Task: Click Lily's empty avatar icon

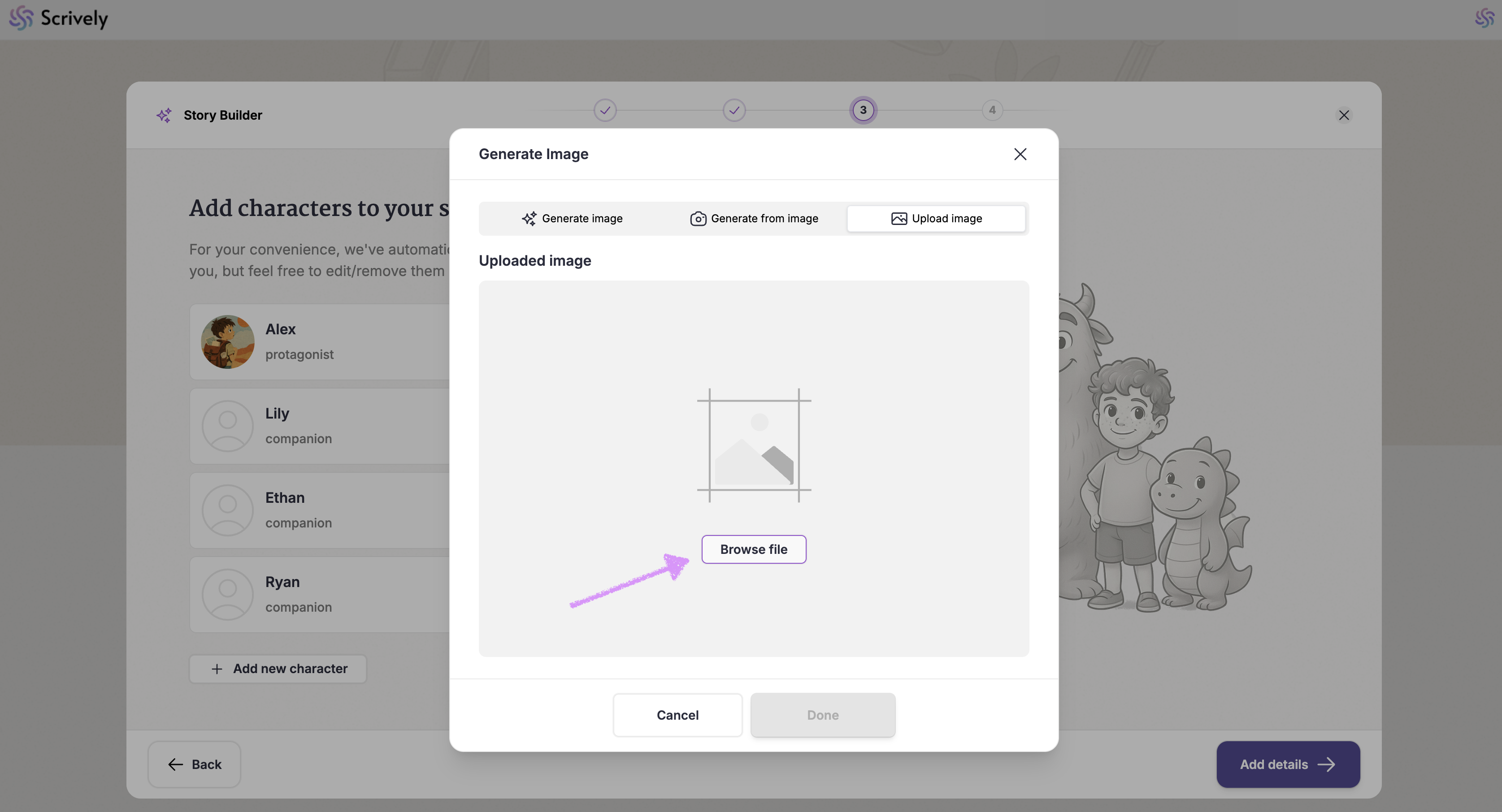Action: [x=227, y=426]
